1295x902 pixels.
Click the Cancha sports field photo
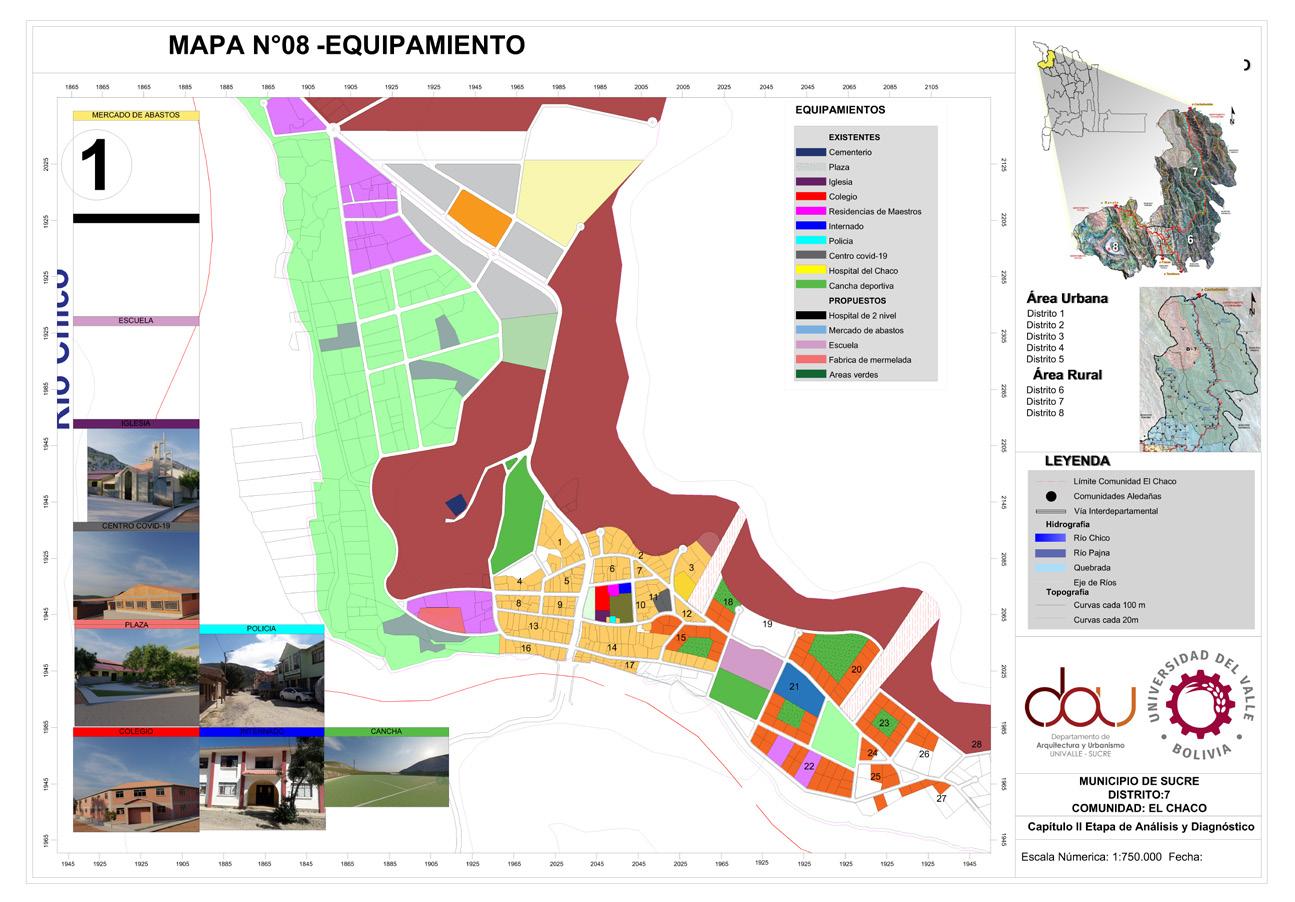point(386,772)
